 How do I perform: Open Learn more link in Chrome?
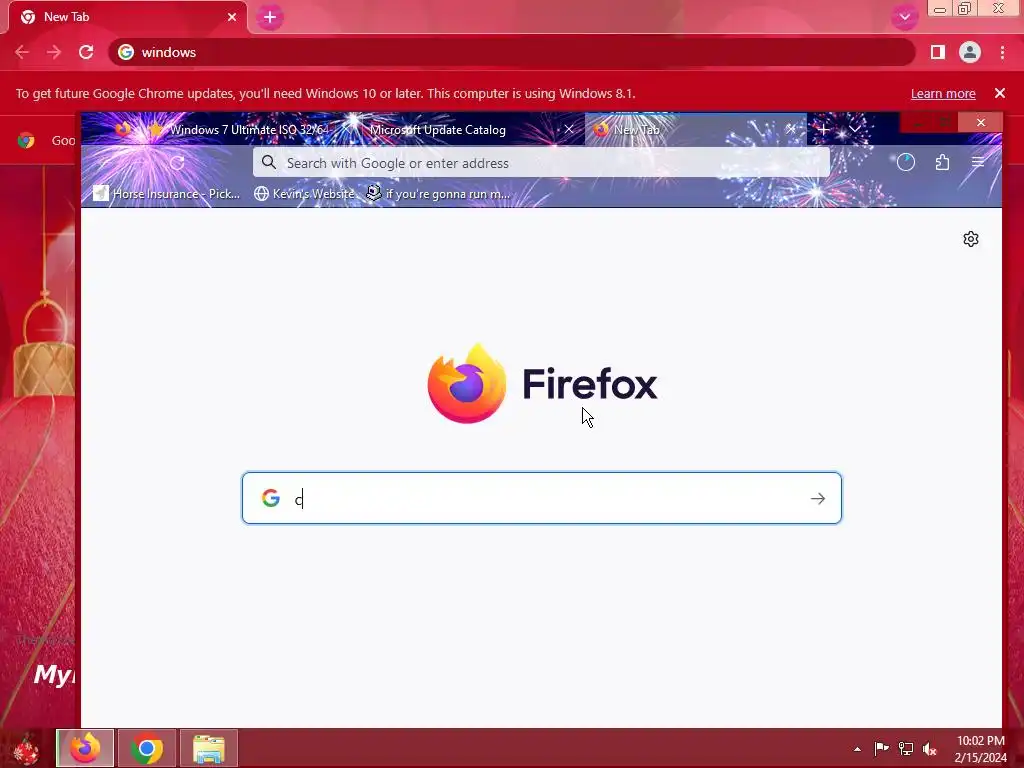click(x=943, y=93)
